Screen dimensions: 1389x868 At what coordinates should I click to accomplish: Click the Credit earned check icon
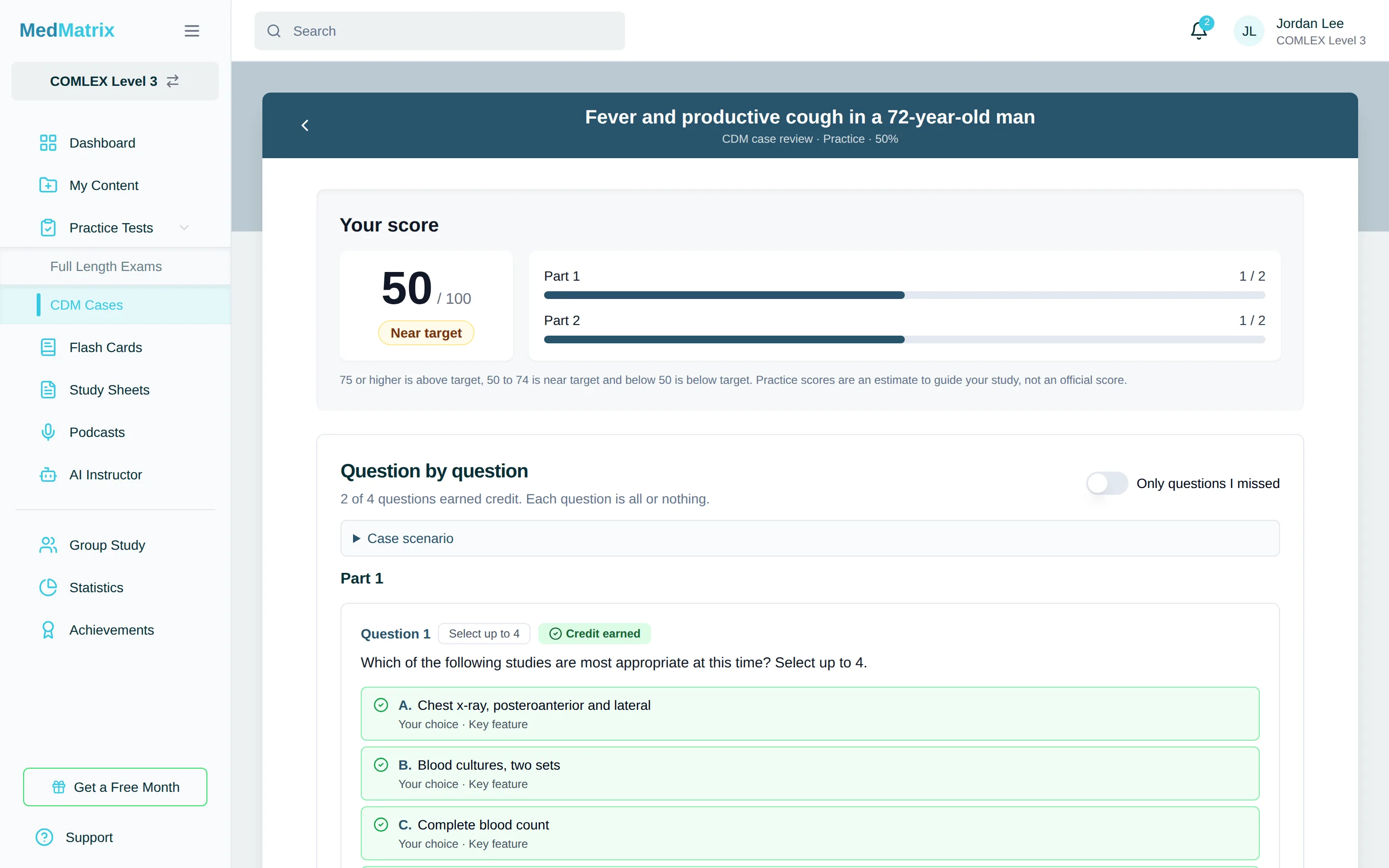tap(555, 634)
